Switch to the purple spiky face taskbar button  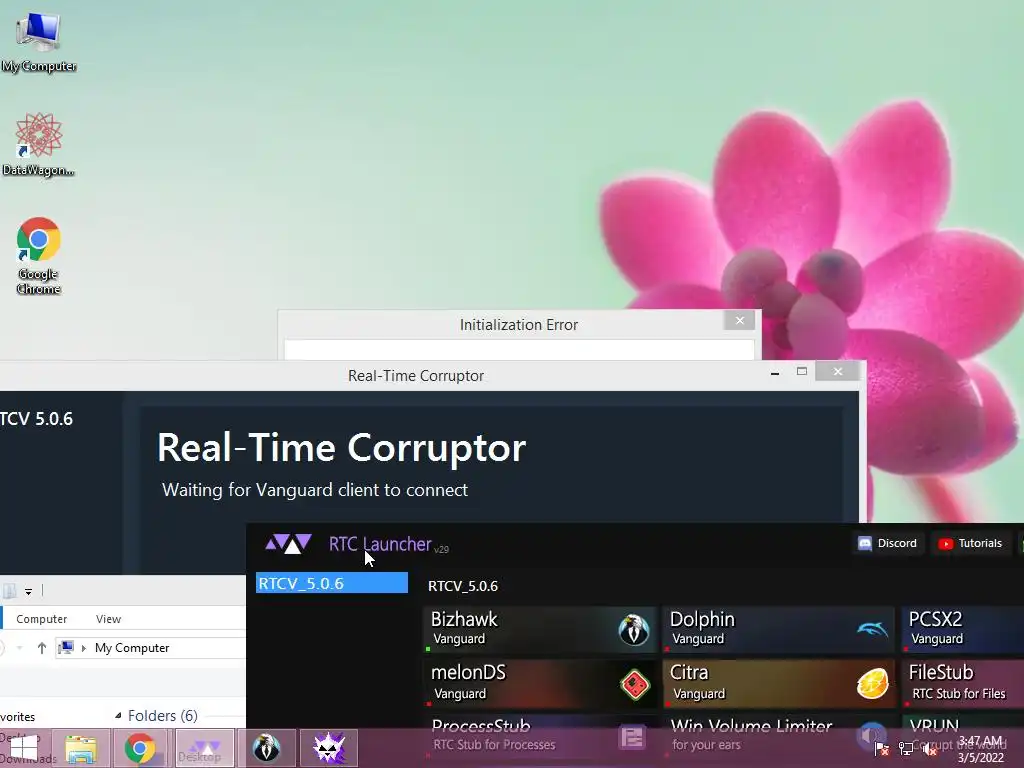(328, 748)
